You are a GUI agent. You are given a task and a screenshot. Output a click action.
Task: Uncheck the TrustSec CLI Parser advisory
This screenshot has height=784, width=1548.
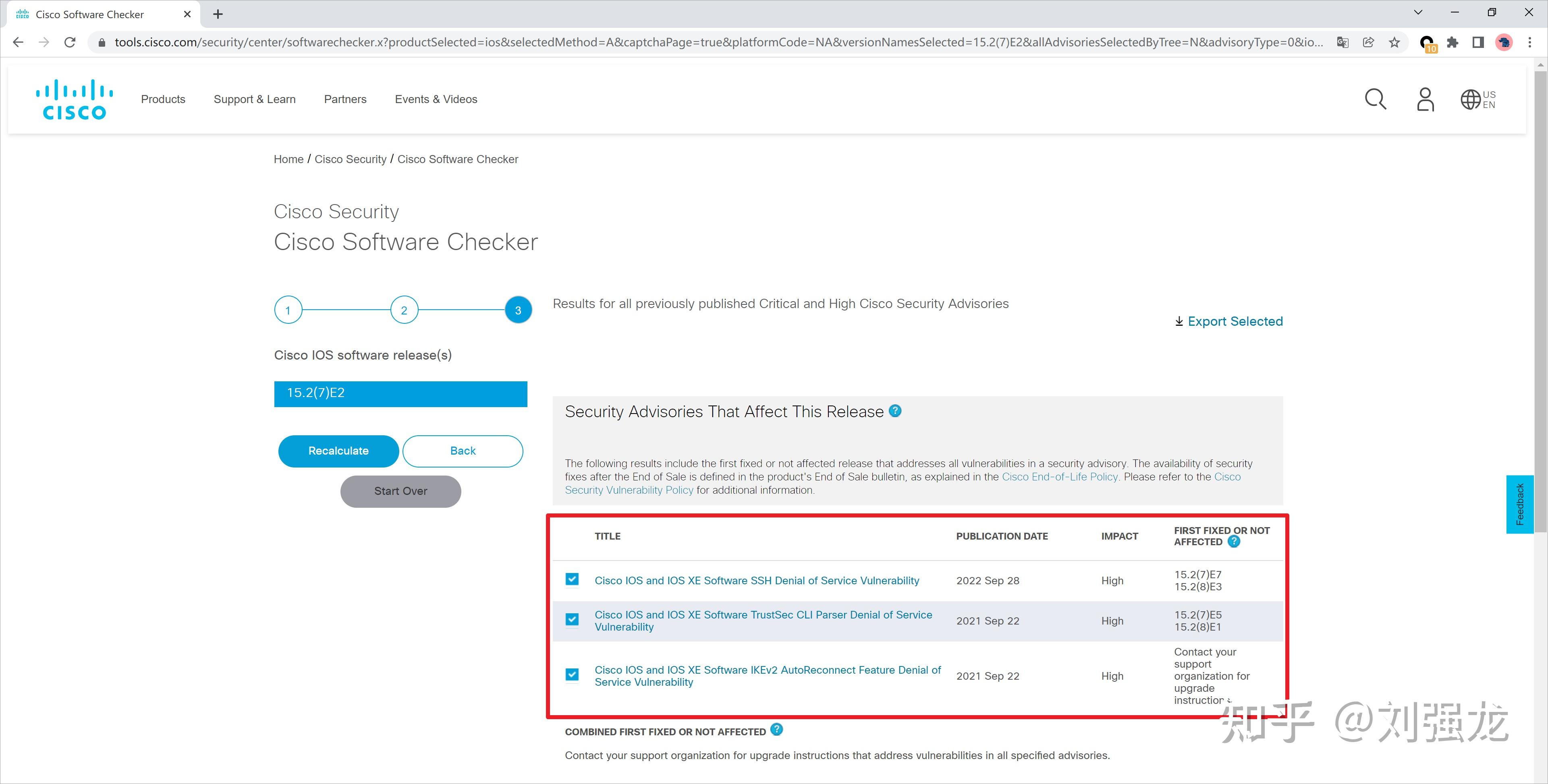click(571, 619)
